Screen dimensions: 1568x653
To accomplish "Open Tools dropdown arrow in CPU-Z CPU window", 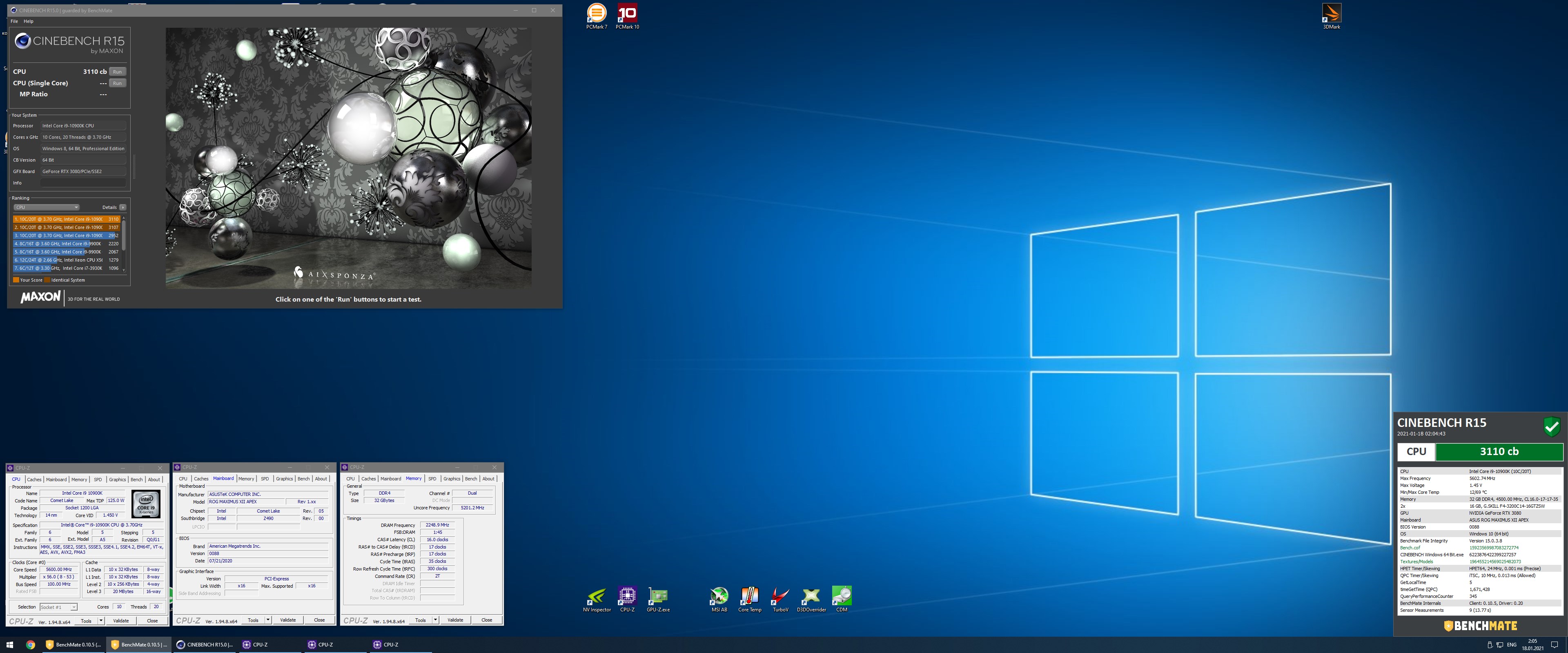I will coord(100,621).
